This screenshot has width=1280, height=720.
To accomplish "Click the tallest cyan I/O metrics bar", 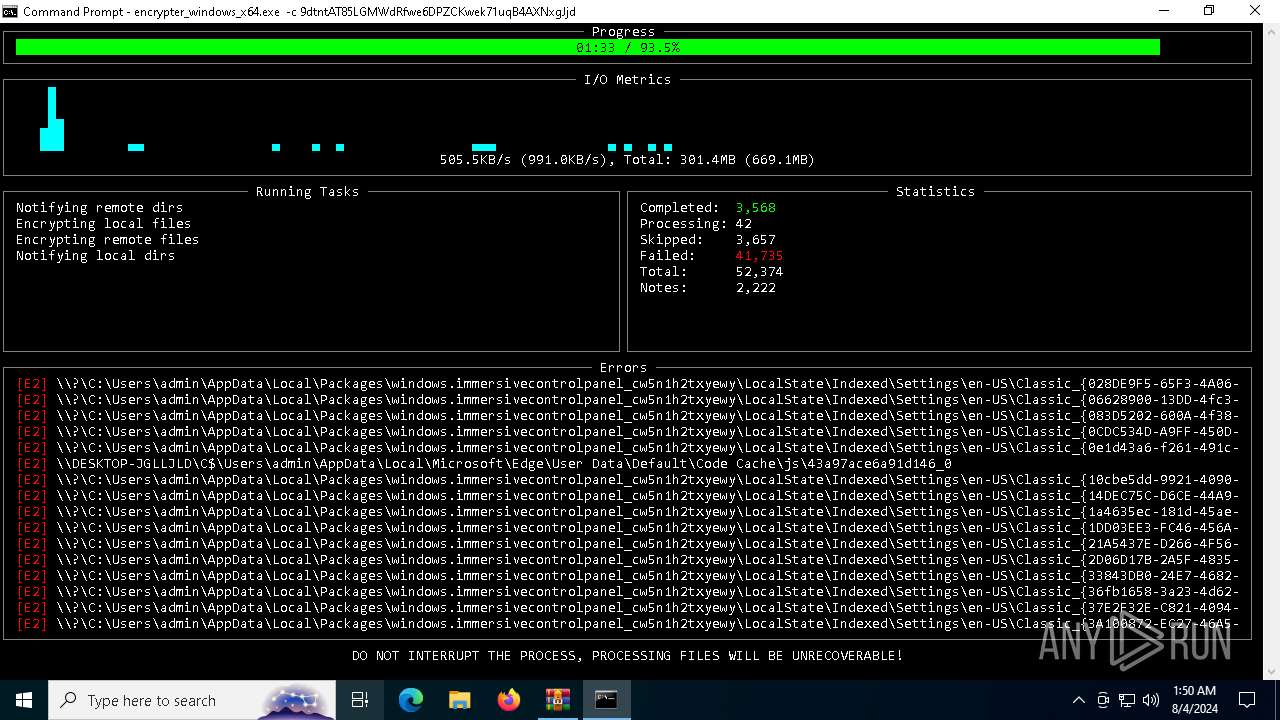I will click(52, 118).
